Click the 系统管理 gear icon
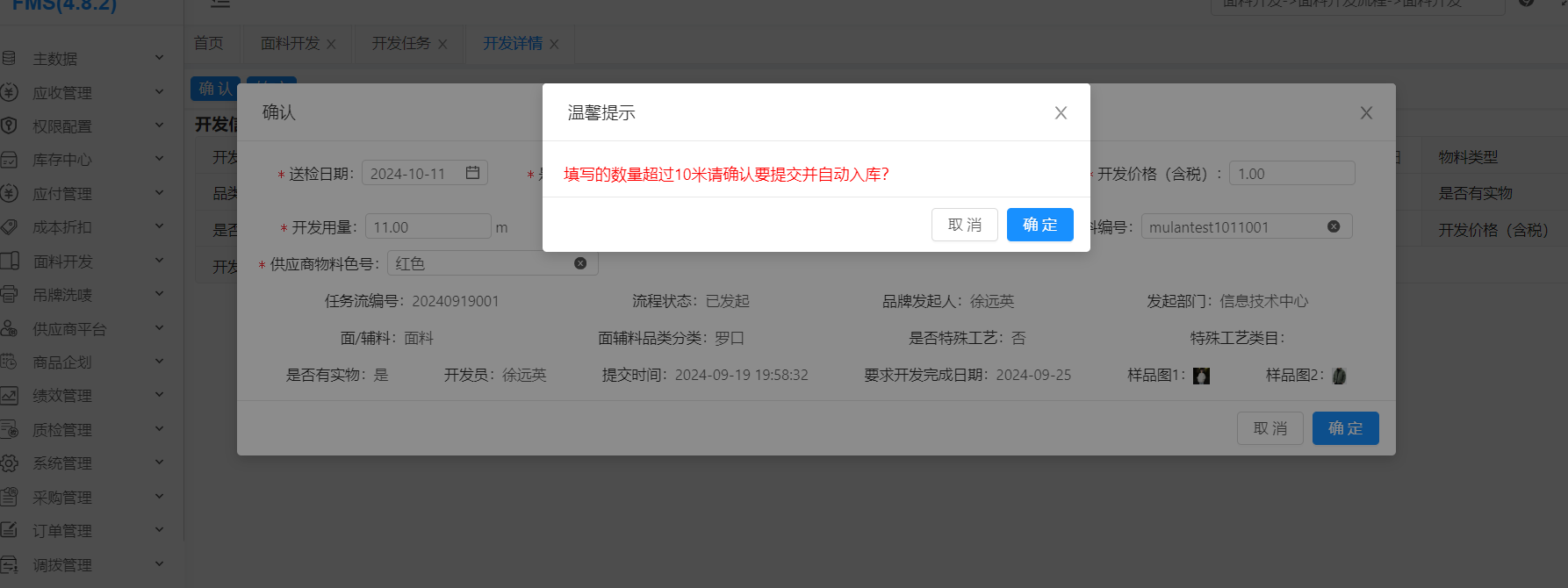 point(9,463)
